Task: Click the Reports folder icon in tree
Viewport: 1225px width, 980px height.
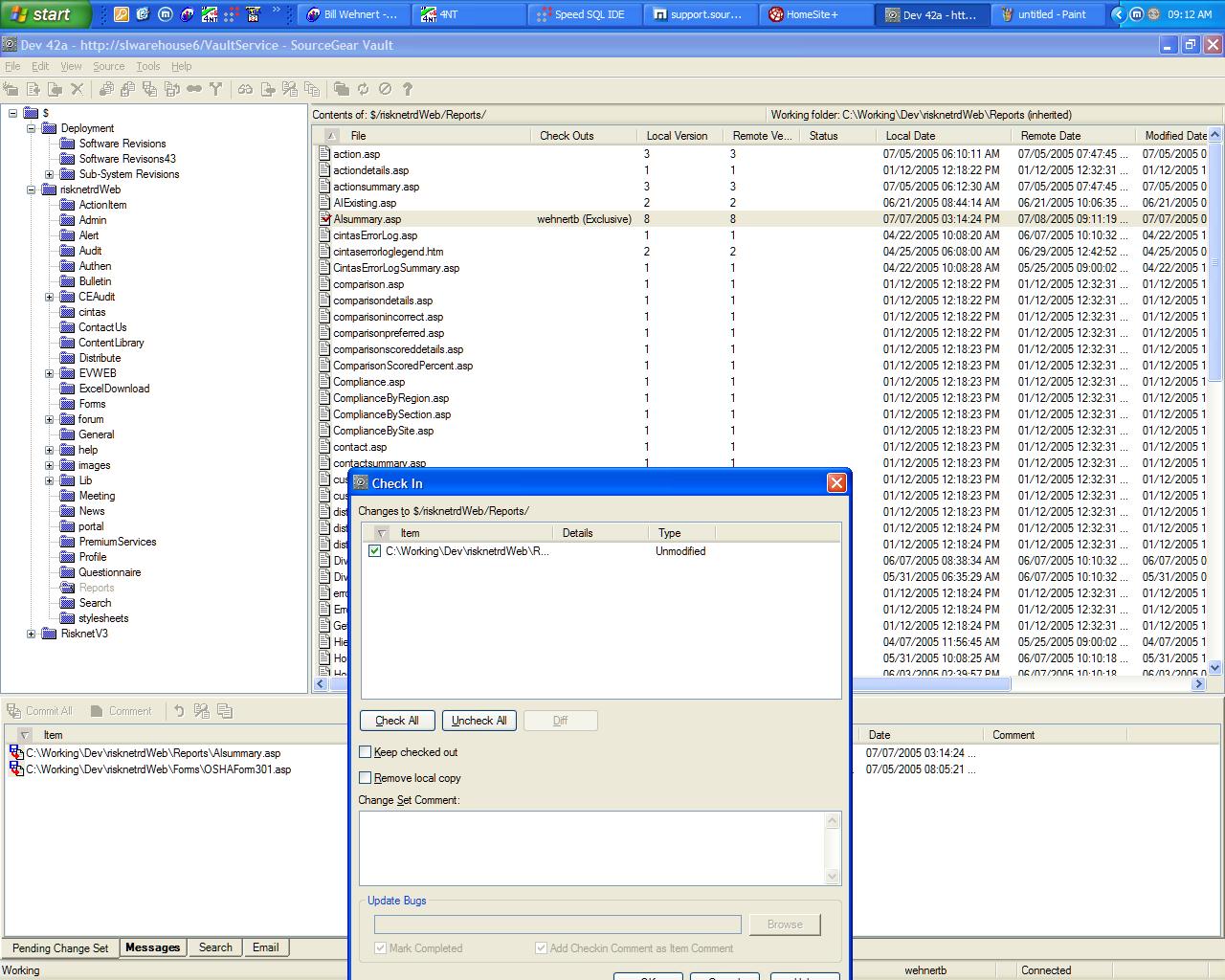Action: click(x=67, y=588)
